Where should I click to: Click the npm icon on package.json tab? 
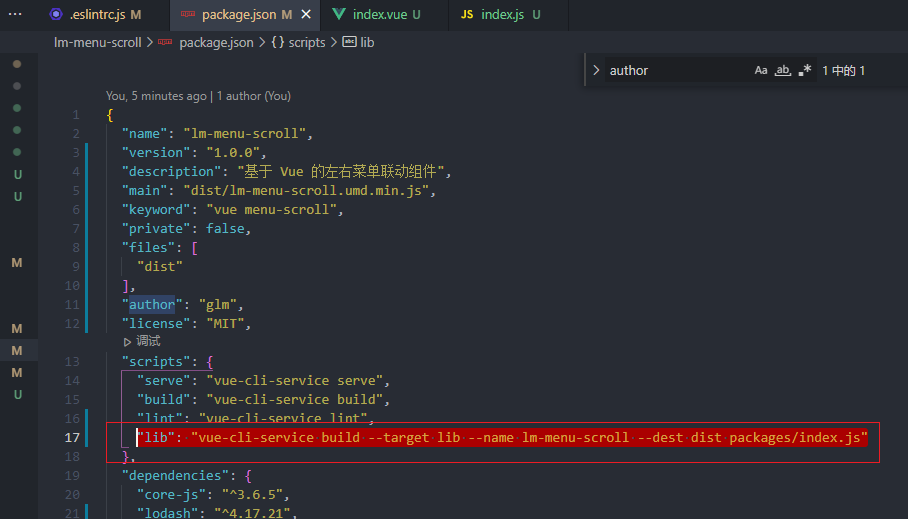tap(188, 14)
